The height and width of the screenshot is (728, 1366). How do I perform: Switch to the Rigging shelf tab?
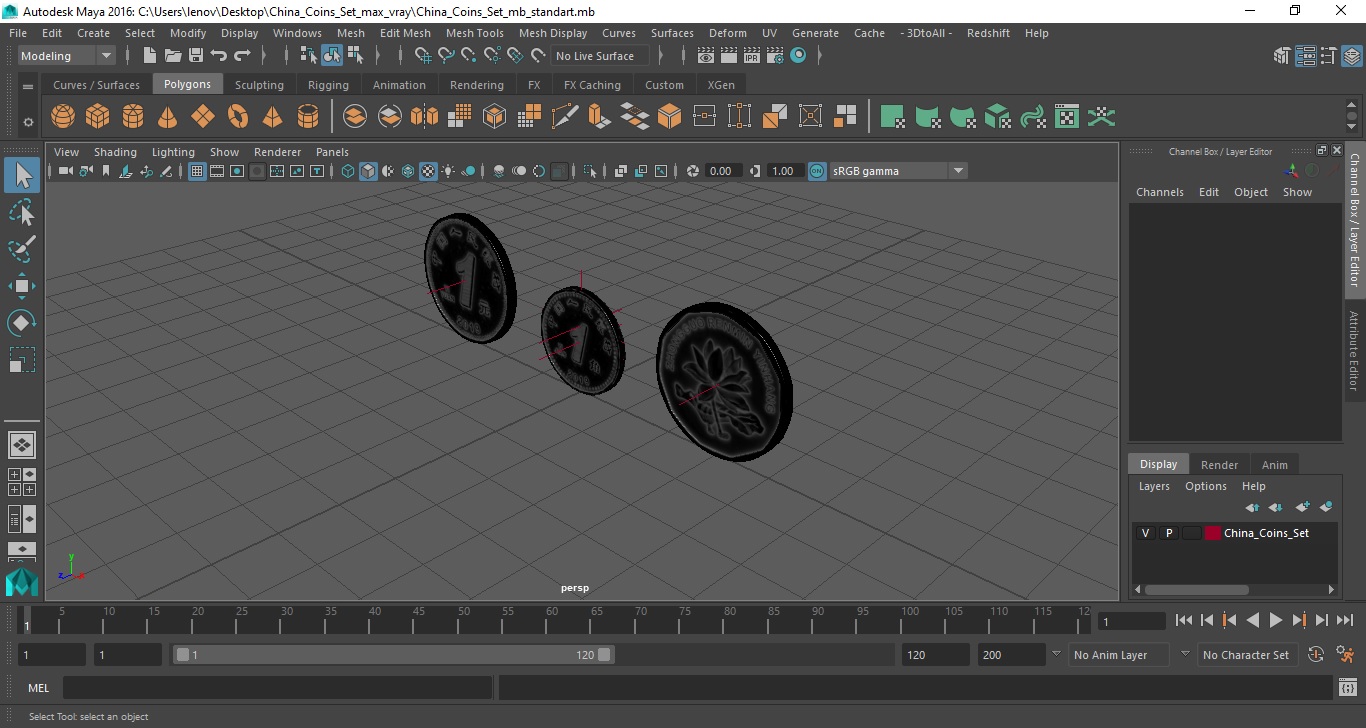point(328,85)
